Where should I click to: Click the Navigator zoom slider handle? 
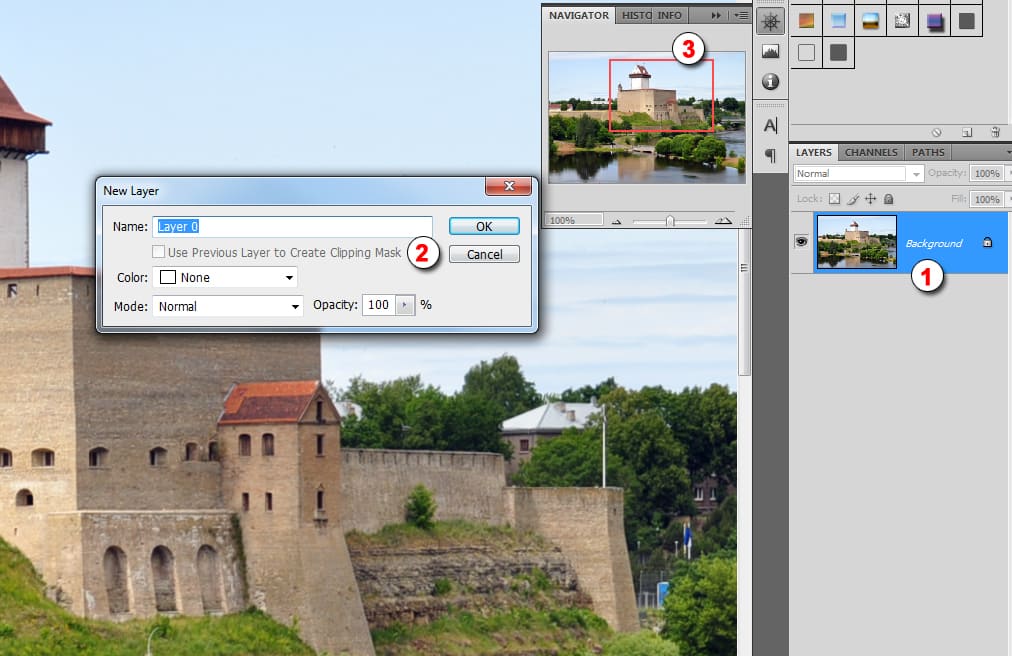coord(670,221)
